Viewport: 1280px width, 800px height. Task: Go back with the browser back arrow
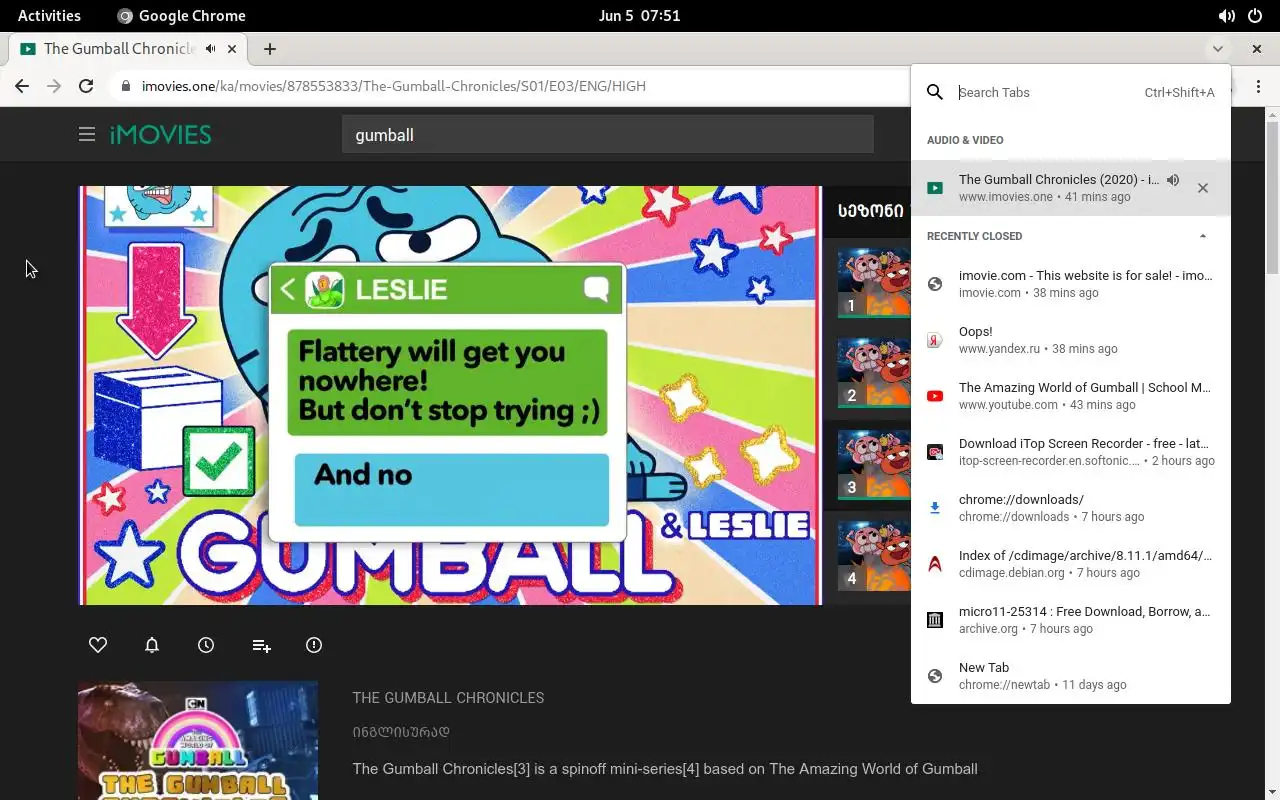click(x=22, y=86)
